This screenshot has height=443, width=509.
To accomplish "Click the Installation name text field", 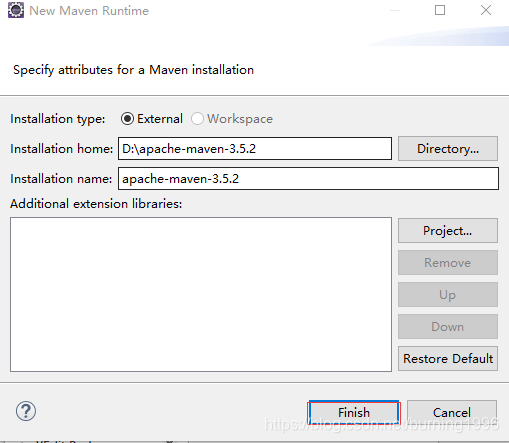I will coord(308,179).
